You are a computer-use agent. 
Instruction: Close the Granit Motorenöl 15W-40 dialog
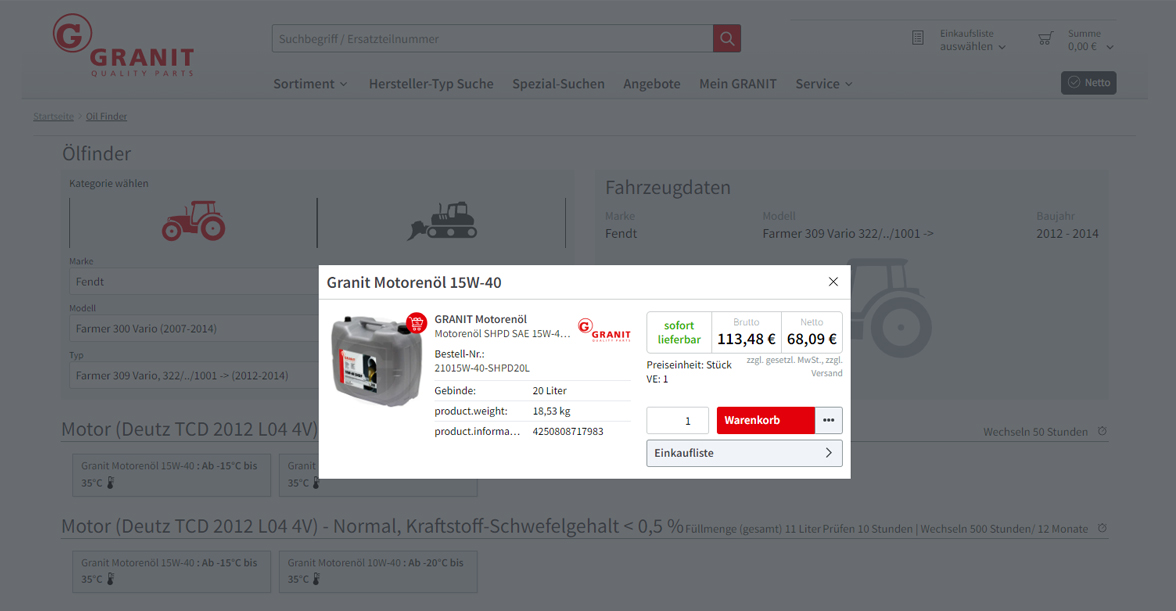click(x=833, y=282)
